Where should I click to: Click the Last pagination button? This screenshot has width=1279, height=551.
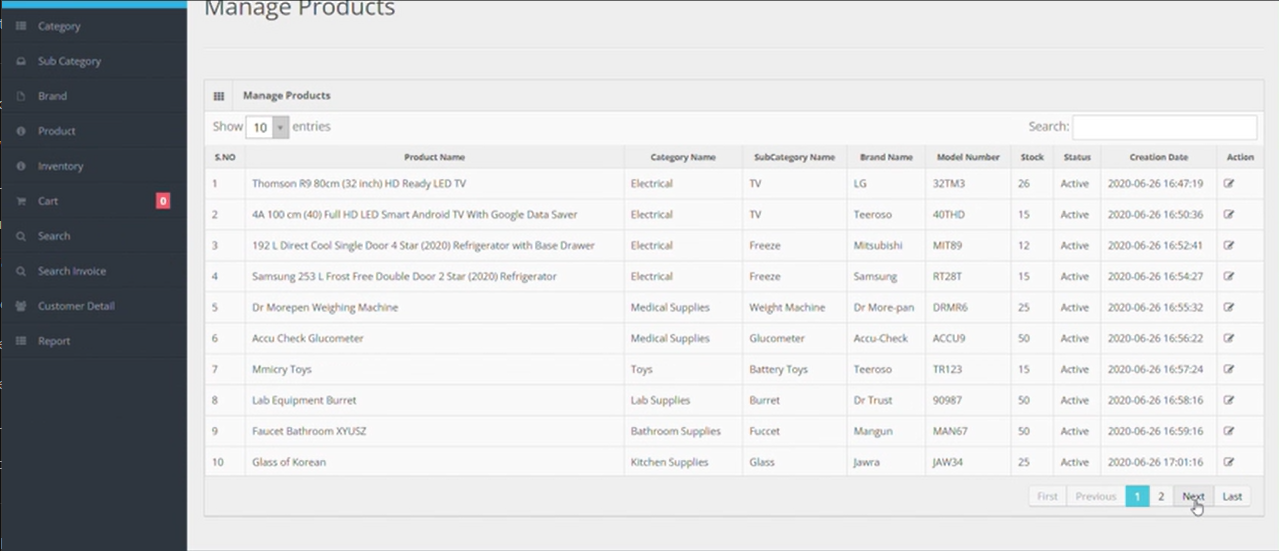click(x=1232, y=496)
